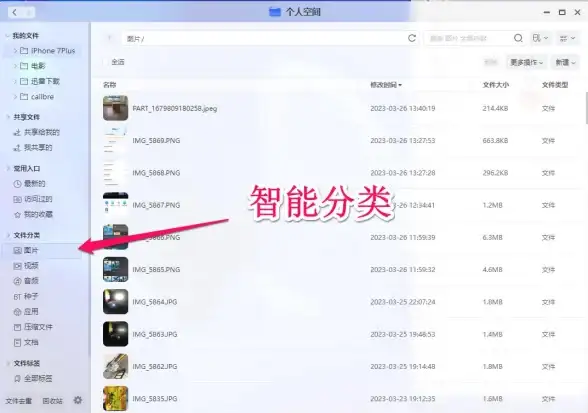Open thumbnail of IMG_5865.PNG
The width and height of the screenshot is (588, 413).
(x=116, y=269)
